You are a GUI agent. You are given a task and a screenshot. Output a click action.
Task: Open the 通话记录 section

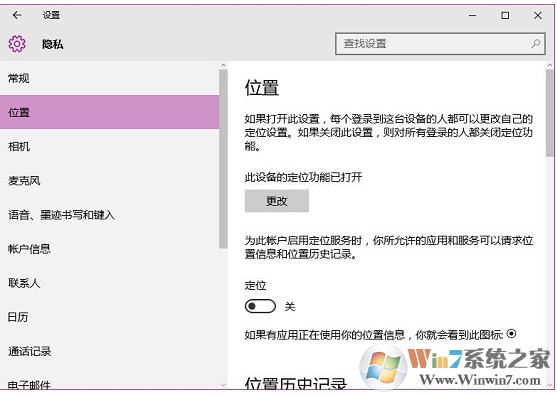tap(109, 351)
